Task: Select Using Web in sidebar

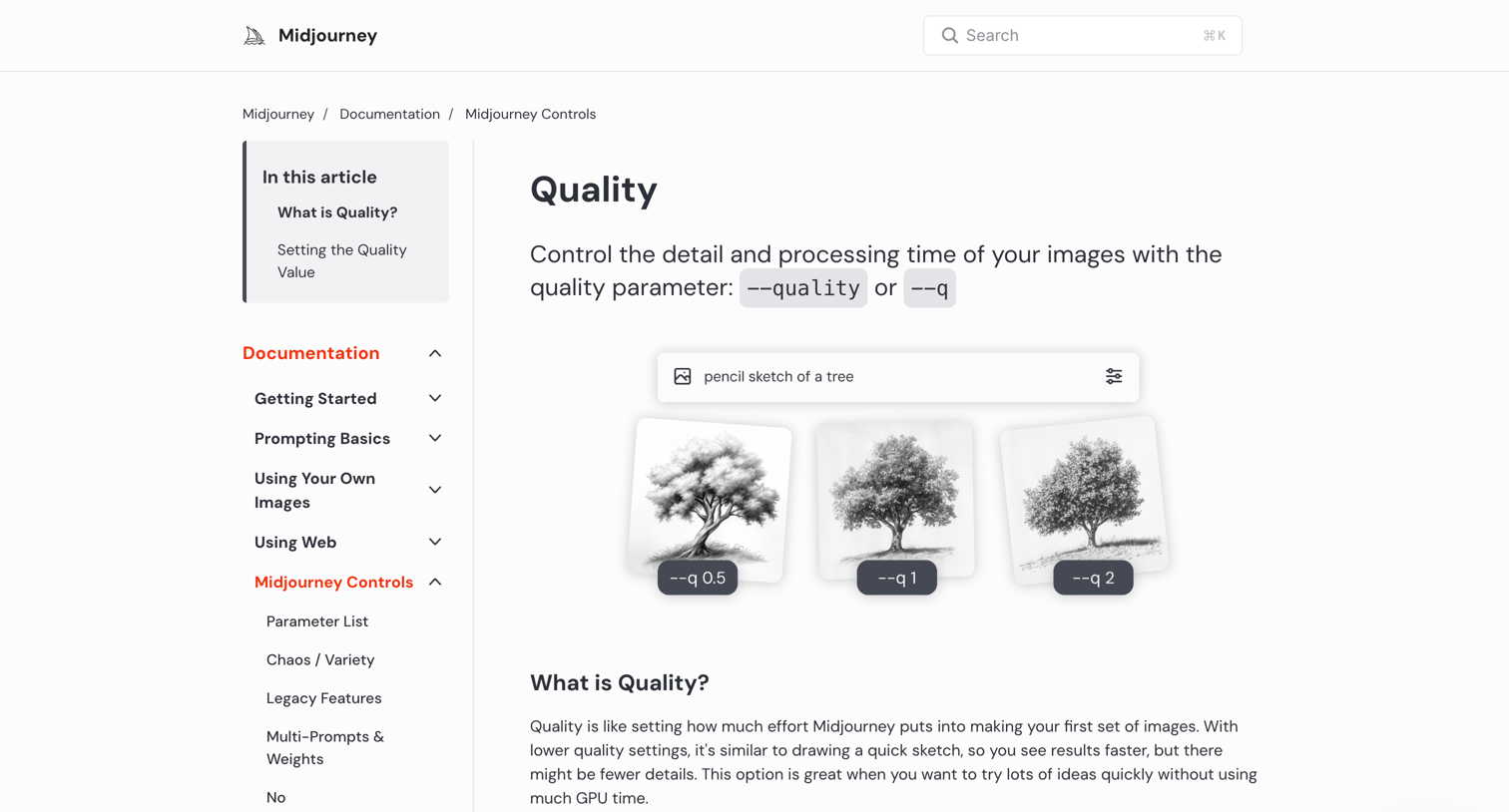Action: (x=295, y=542)
